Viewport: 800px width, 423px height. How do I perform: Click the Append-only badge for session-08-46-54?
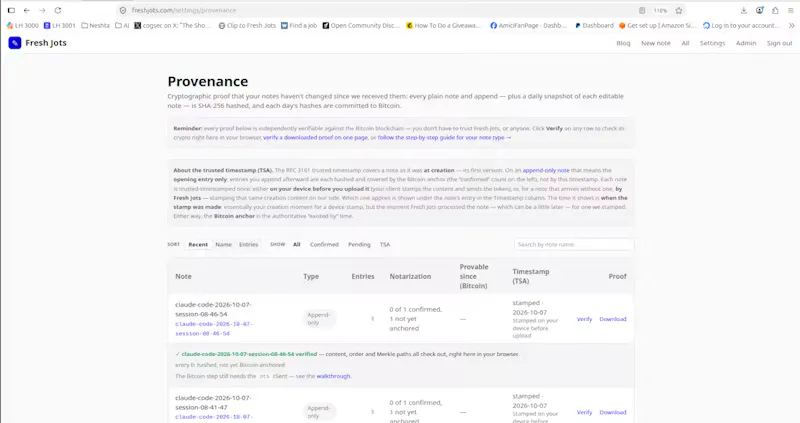319,319
